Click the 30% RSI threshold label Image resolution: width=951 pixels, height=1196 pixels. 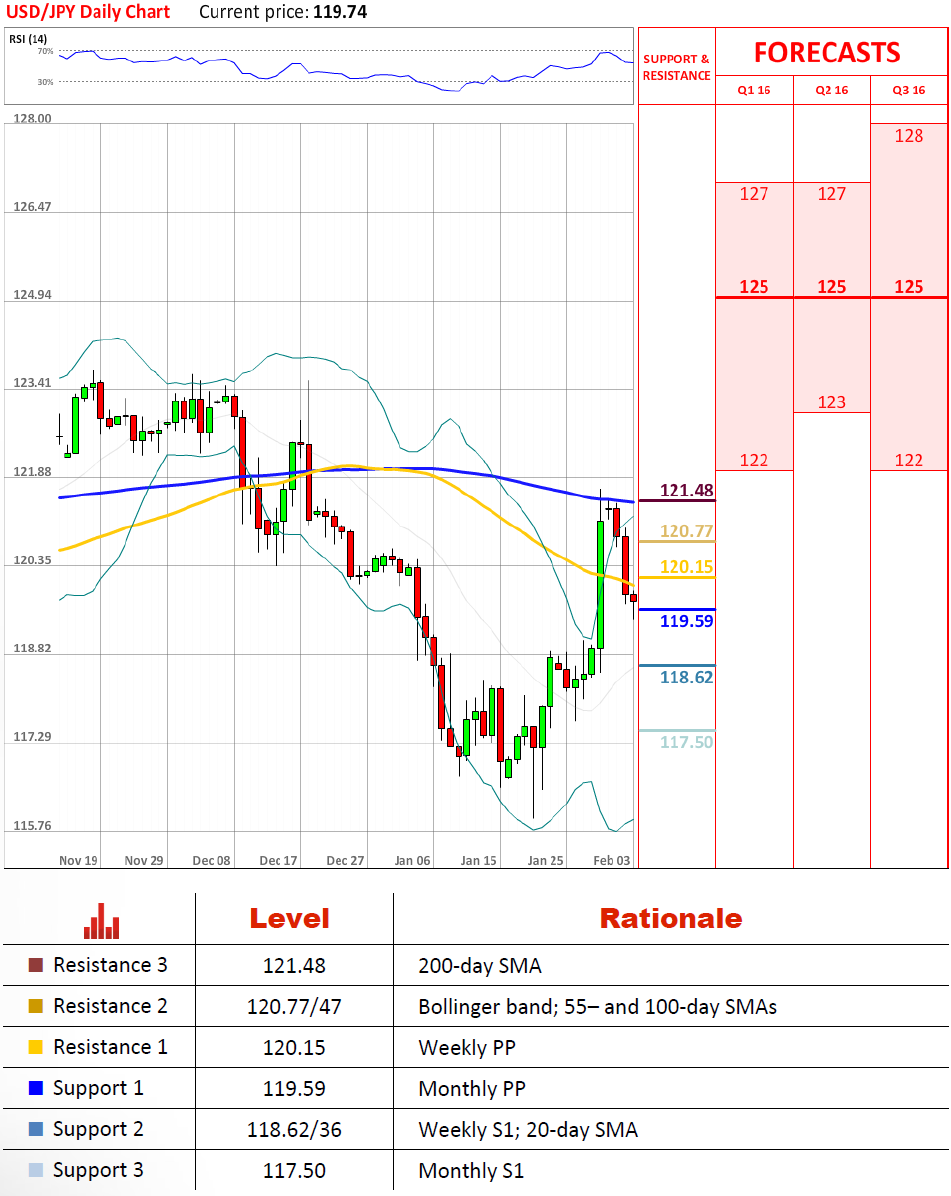tap(46, 82)
